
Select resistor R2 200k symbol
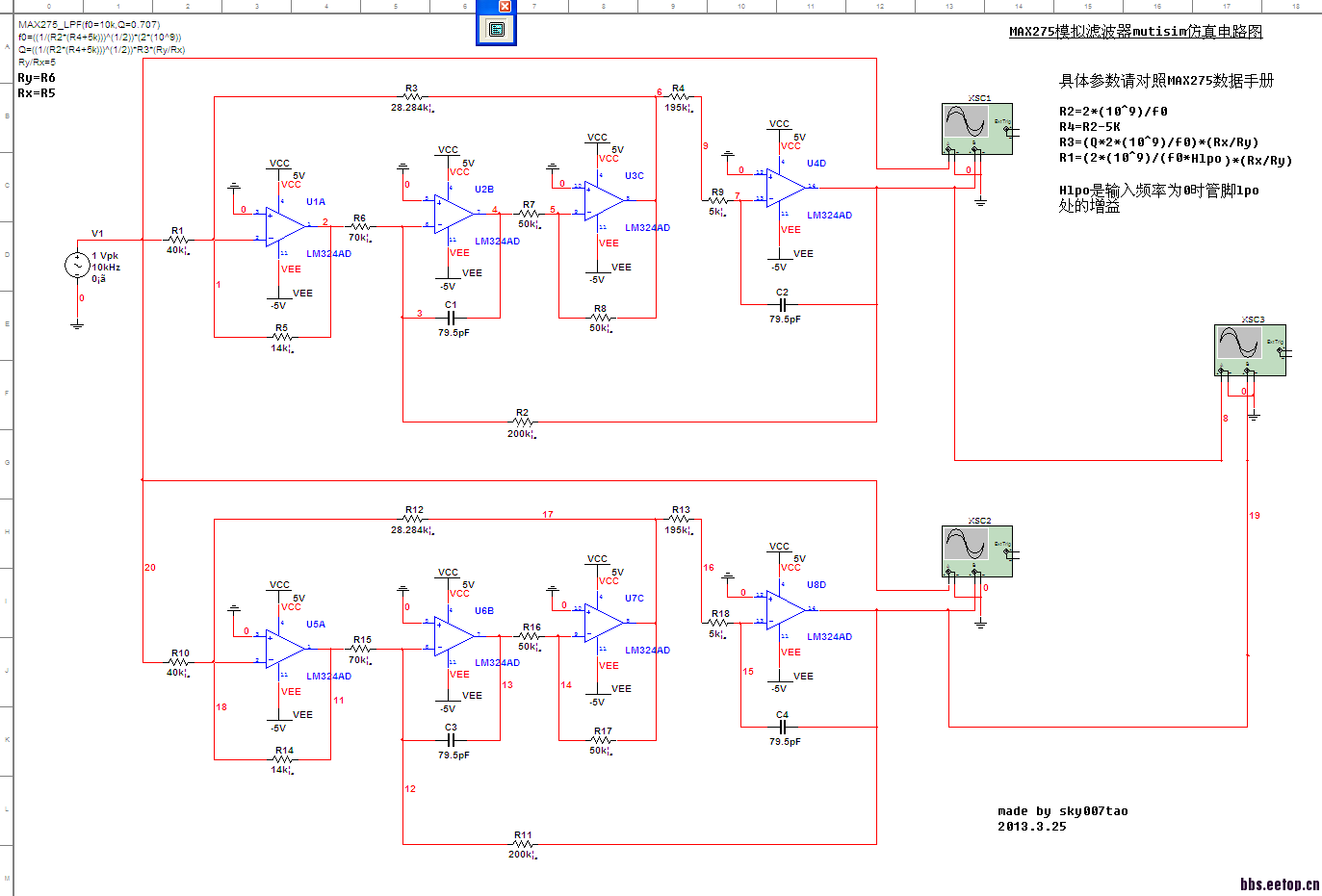522,422
